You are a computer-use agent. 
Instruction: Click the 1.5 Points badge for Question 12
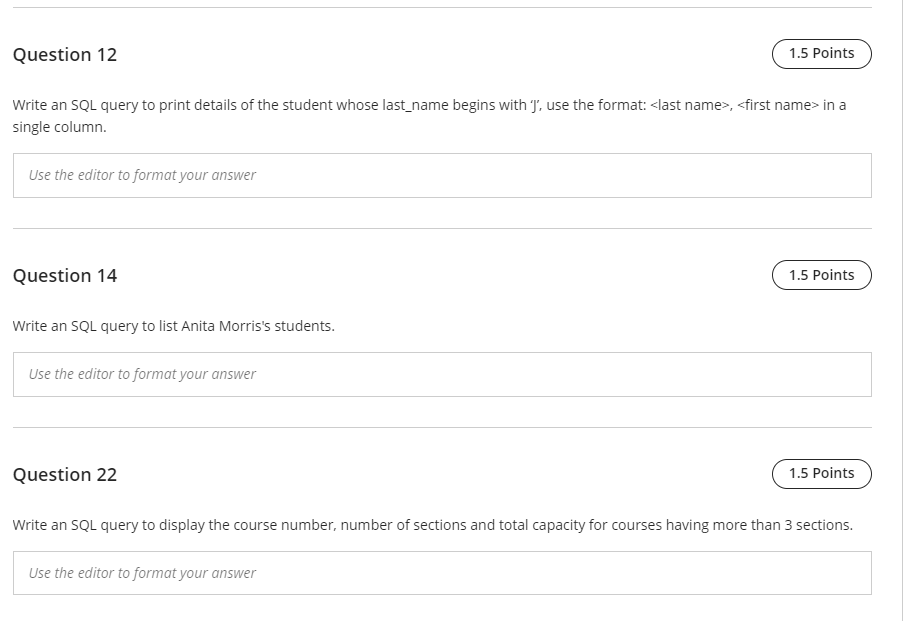821,54
